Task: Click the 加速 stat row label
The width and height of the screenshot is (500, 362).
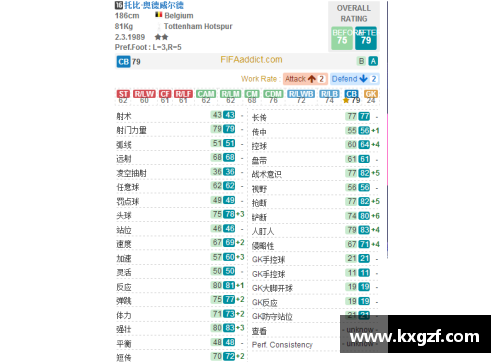Action: pyautogui.click(x=124, y=258)
